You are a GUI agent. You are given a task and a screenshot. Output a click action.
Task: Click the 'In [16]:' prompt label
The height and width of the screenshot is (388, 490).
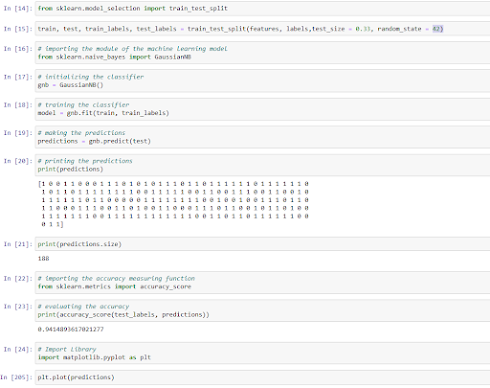[x=18, y=49]
